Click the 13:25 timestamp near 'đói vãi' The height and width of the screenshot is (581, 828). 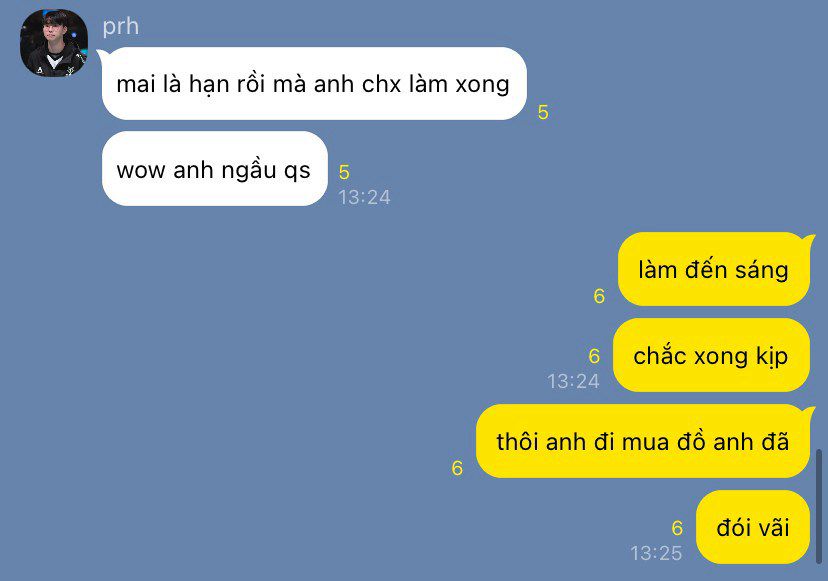[x=656, y=553]
